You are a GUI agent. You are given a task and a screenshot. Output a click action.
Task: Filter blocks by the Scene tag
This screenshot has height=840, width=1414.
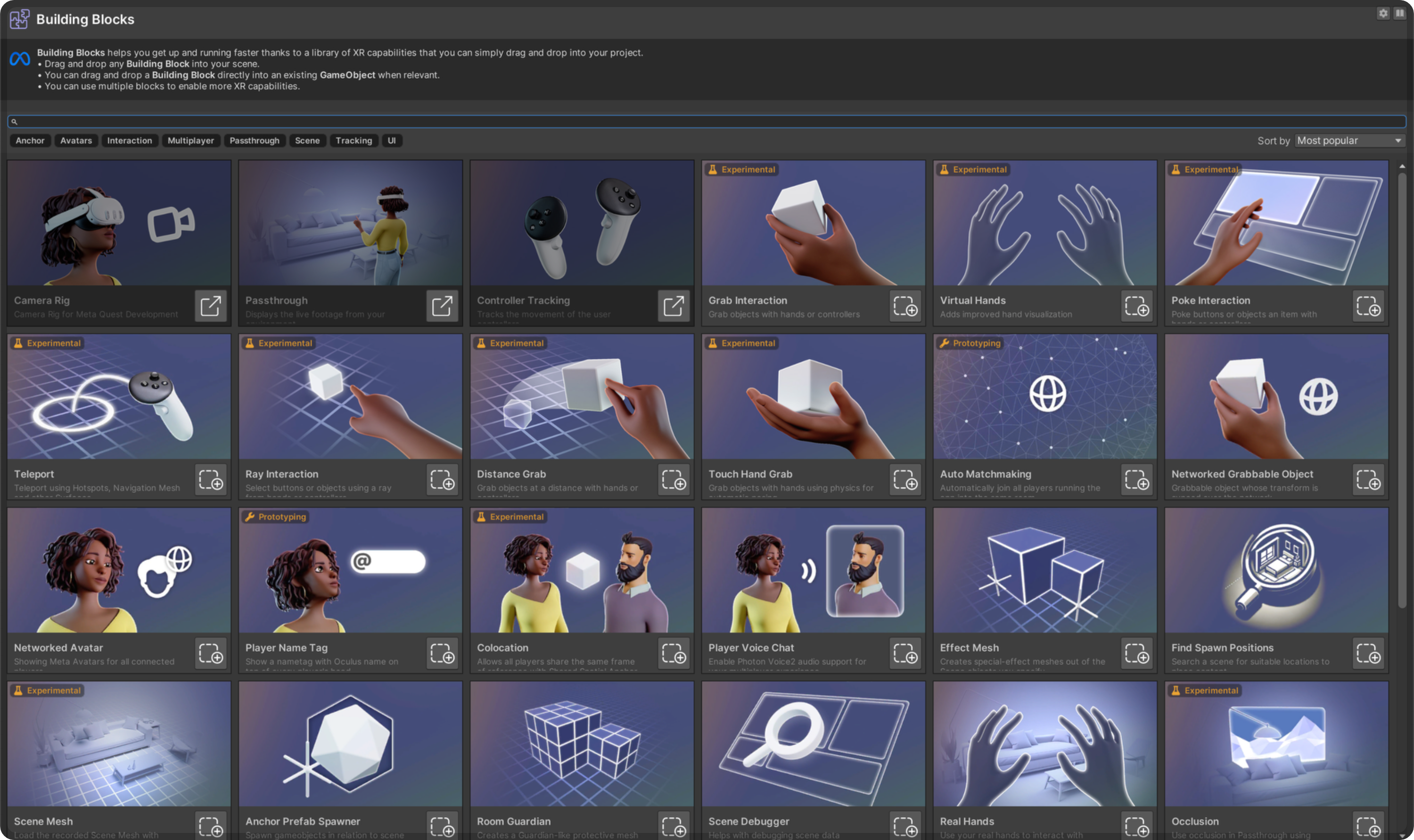pyautogui.click(x=307, y=140)
